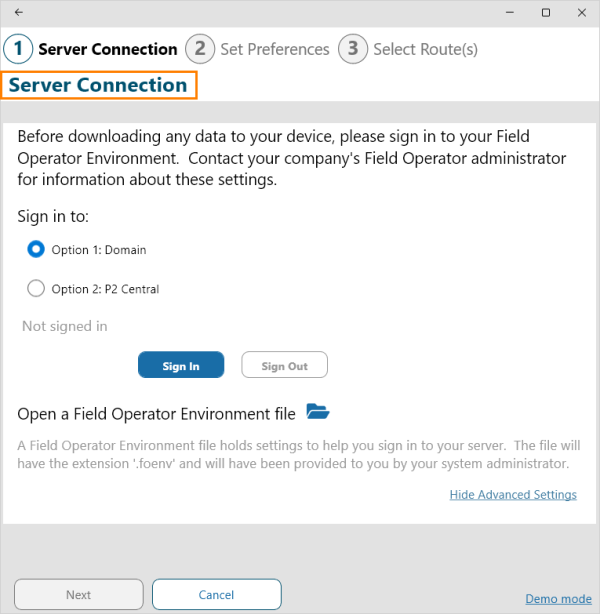The image size is (600, 614).
Task: Collapse with Hide Advanced Settings link
Action: pyautogui.click(x=513, y=494)
